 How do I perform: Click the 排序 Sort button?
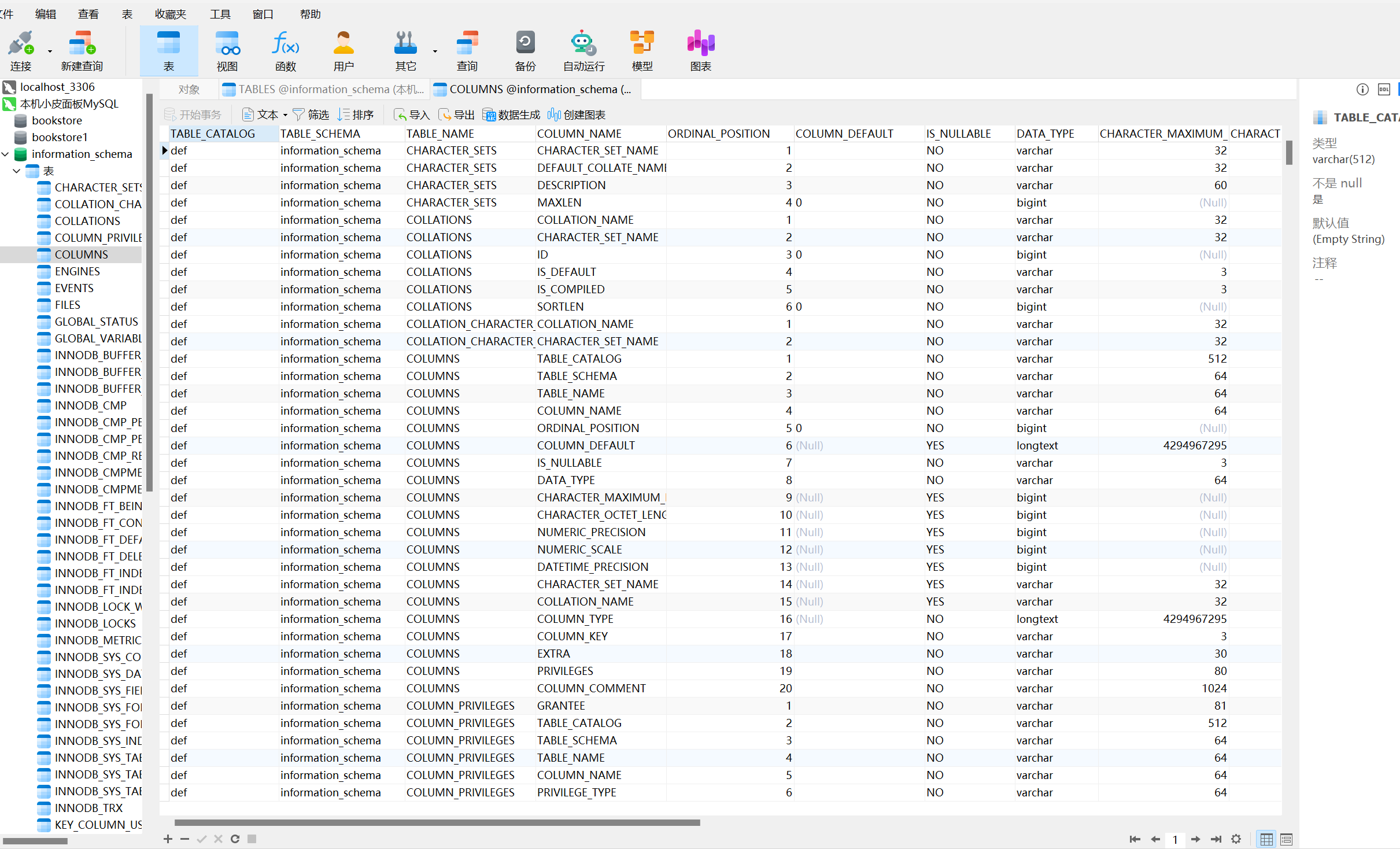[x=356, y=115]
